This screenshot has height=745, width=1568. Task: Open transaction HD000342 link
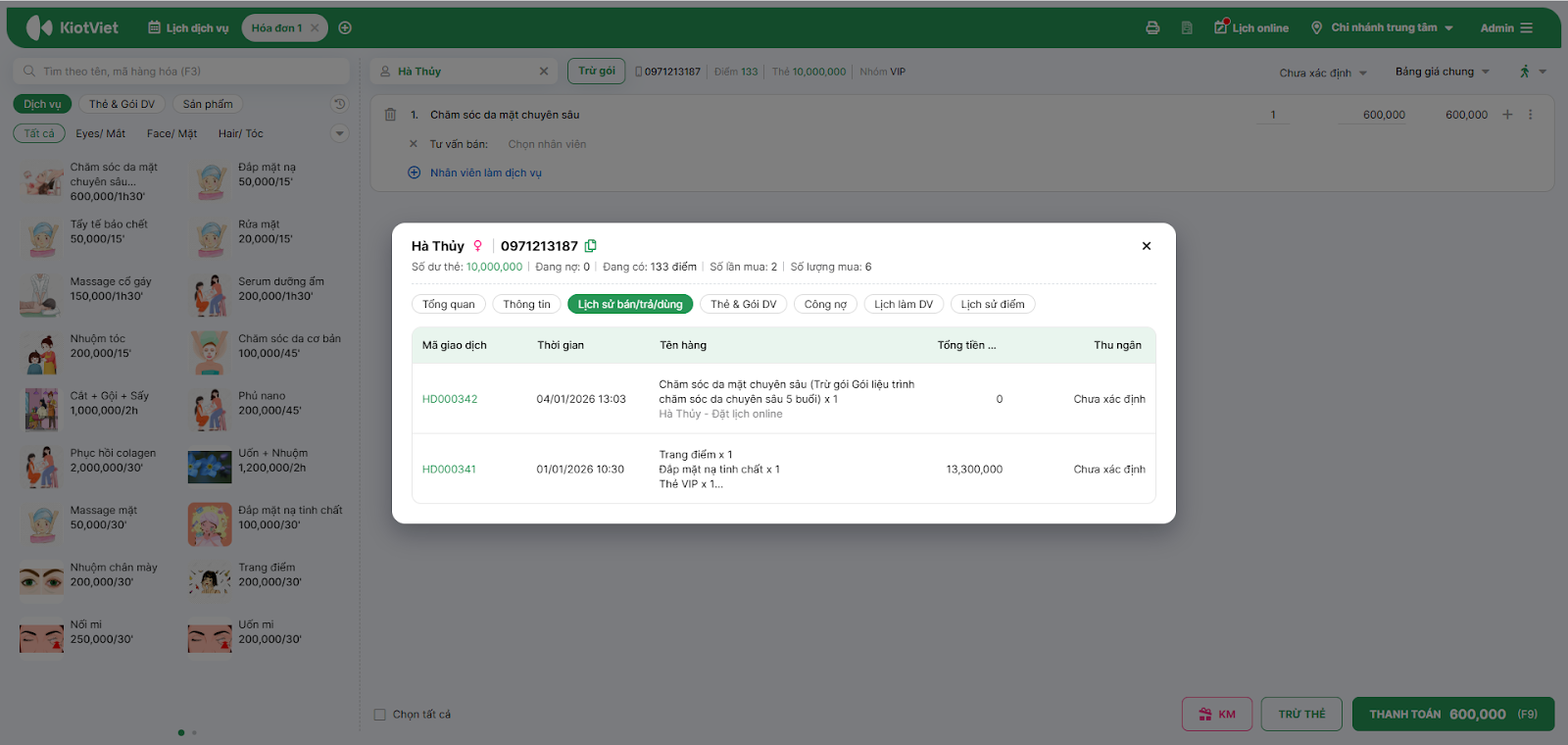450,399
